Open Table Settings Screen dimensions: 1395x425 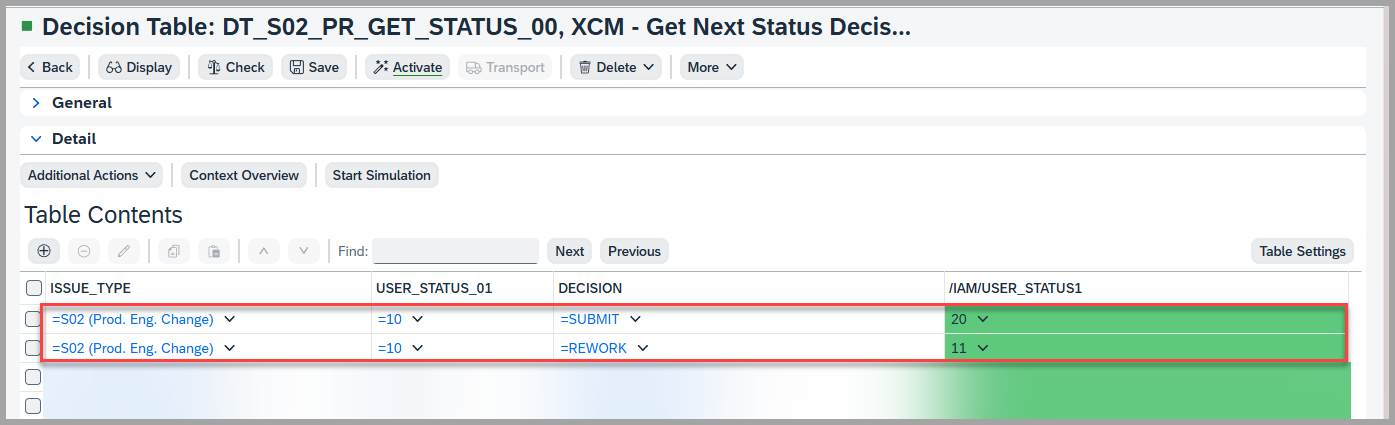coord(1301,251)
